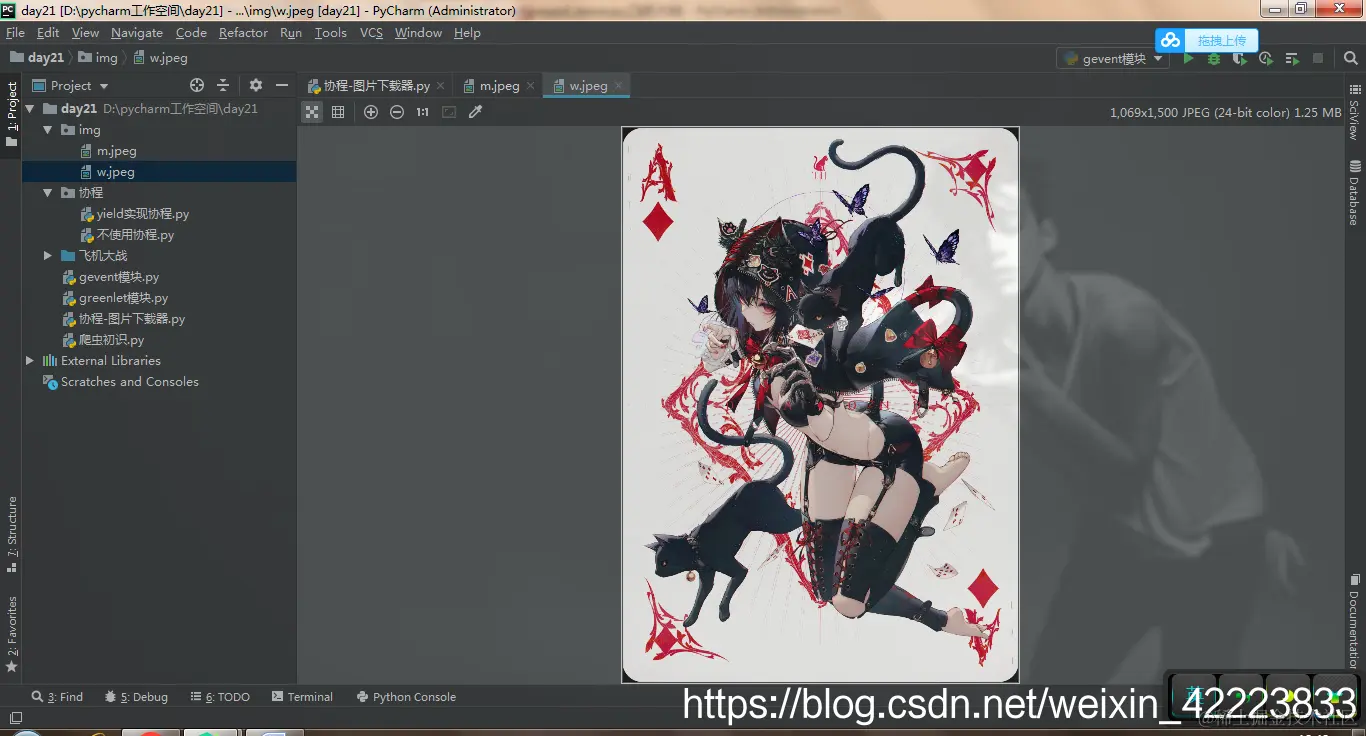The image size is (1366, 736).
Task: Set image to actual size 1:1
Action: (x=423, y=112)
